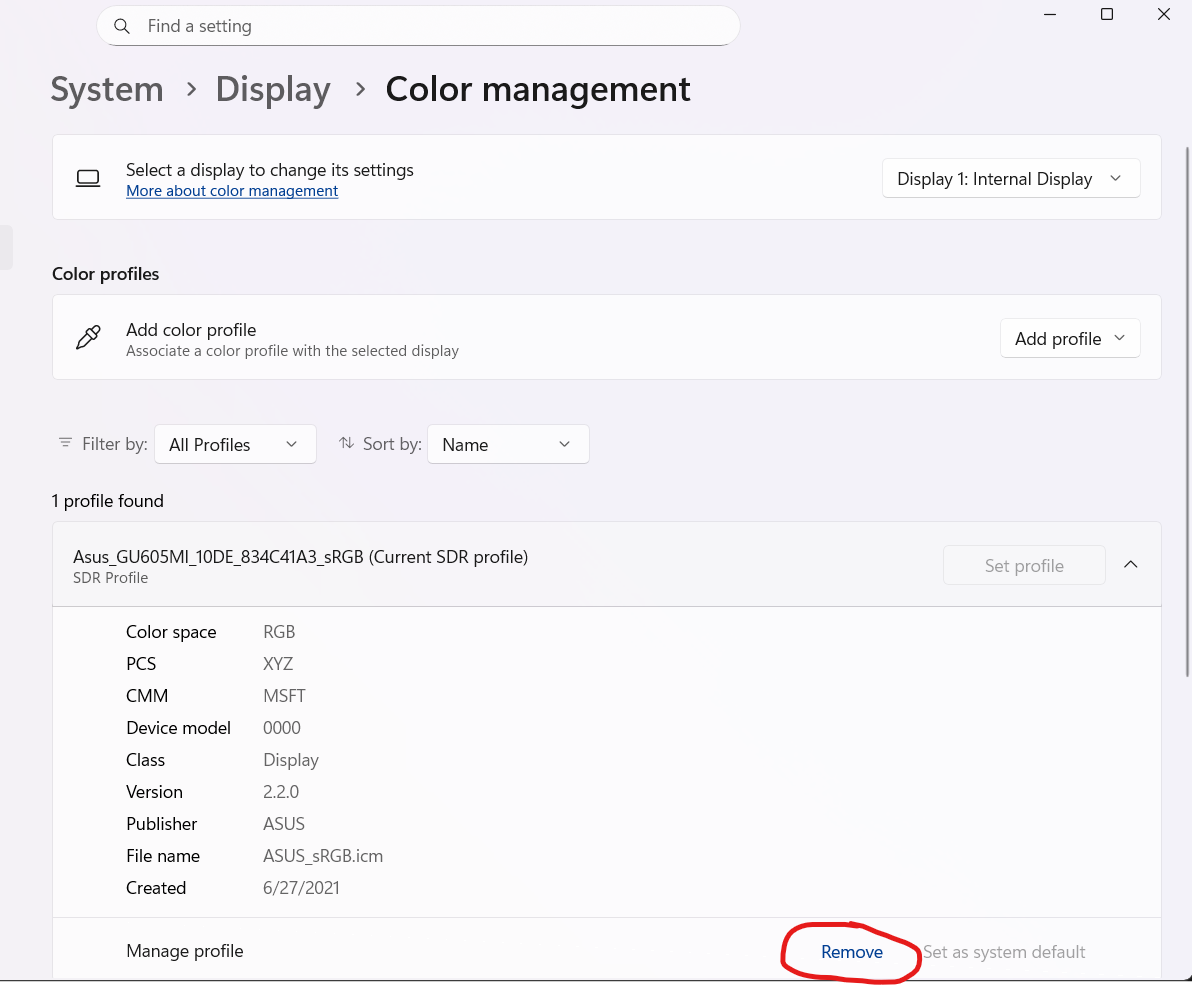The width and height of the screenshot is (1192, 986).
Task: Click the Publisher value ASUS
Action: click(284, 824)
